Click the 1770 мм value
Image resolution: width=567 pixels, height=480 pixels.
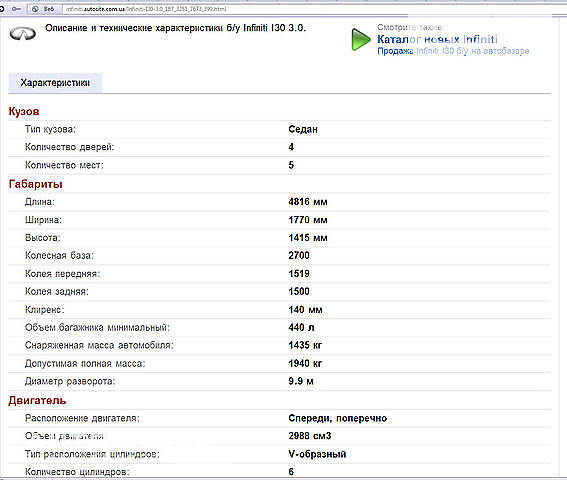click(308, 220)
